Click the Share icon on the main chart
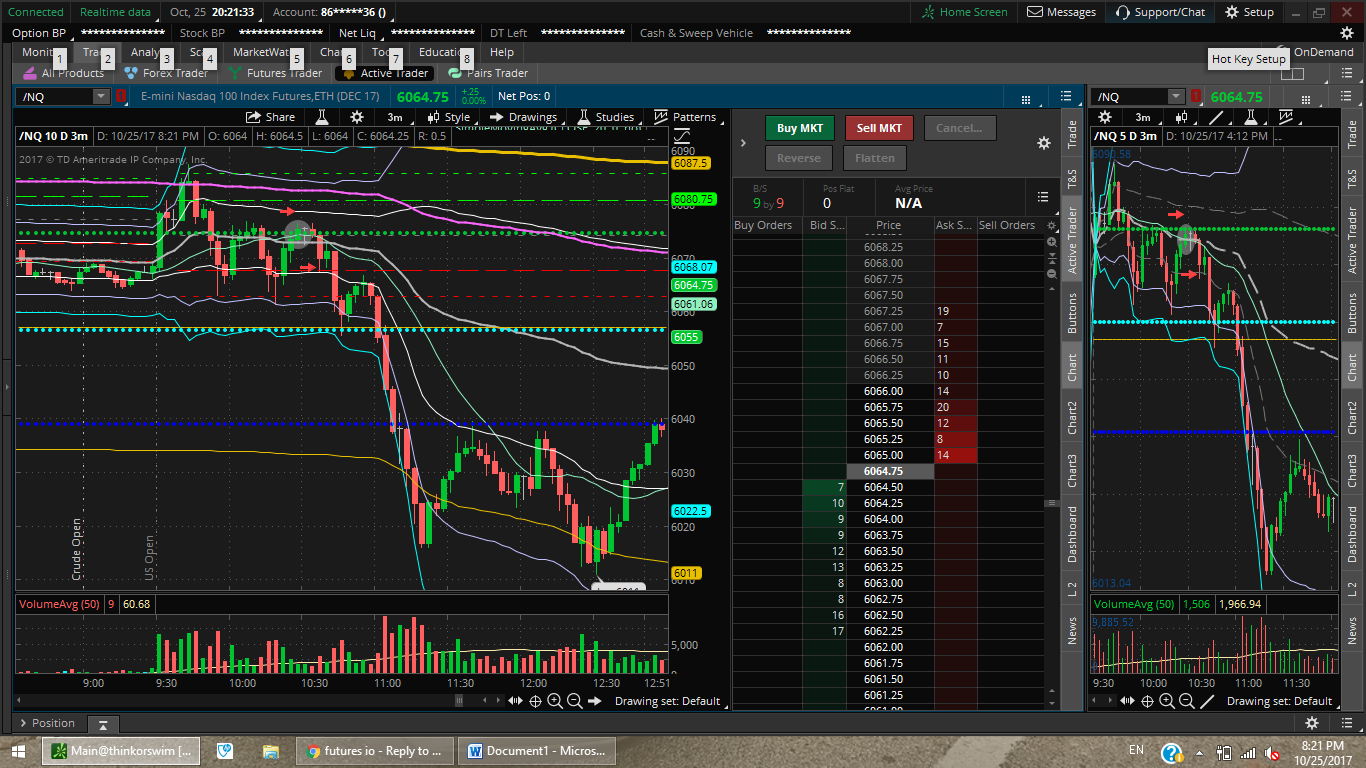The height and width of the screenshot is (768, 1366). point(255,117)
